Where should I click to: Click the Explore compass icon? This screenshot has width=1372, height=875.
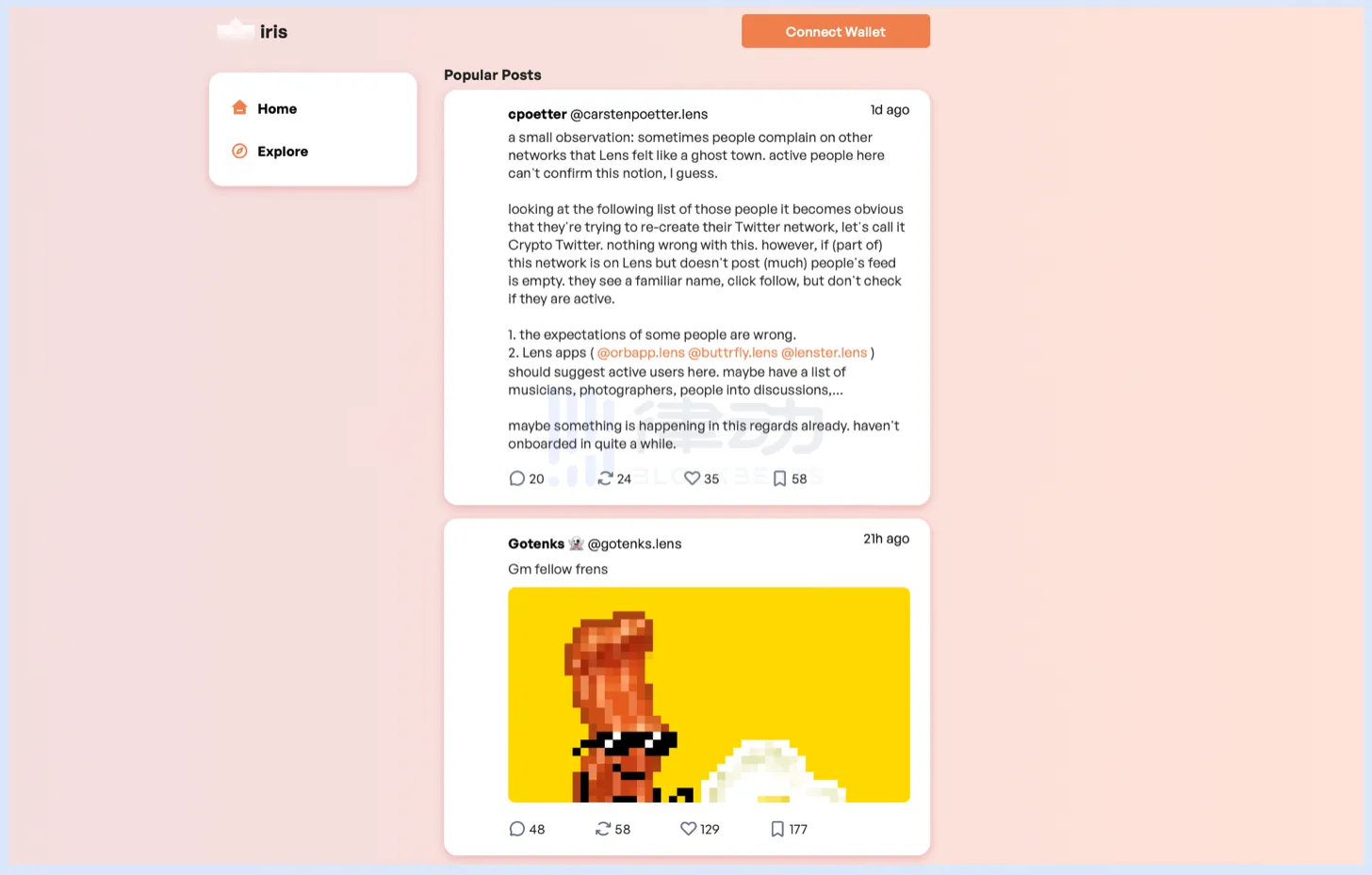[239, 151]
